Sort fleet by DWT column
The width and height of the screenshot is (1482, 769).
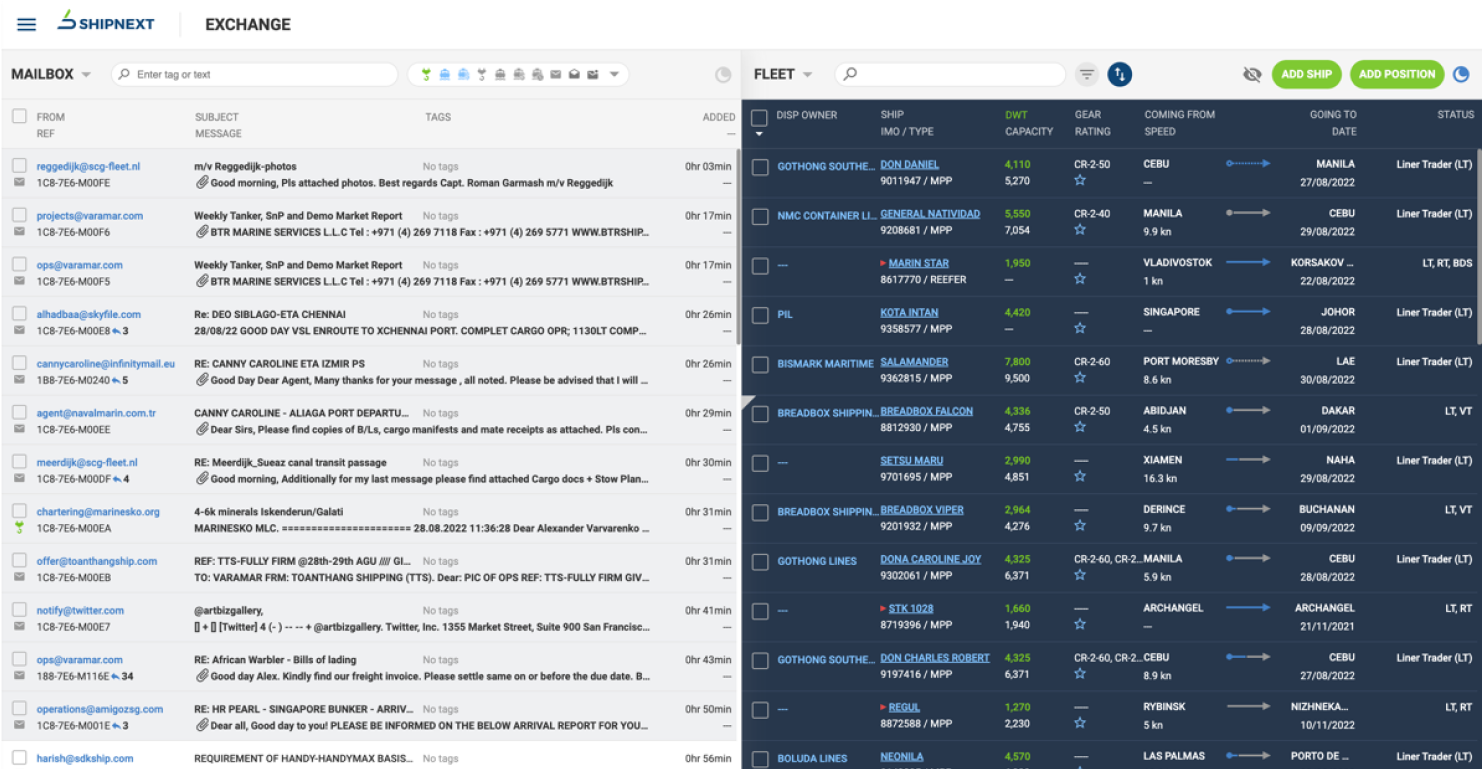[1016, 115]
